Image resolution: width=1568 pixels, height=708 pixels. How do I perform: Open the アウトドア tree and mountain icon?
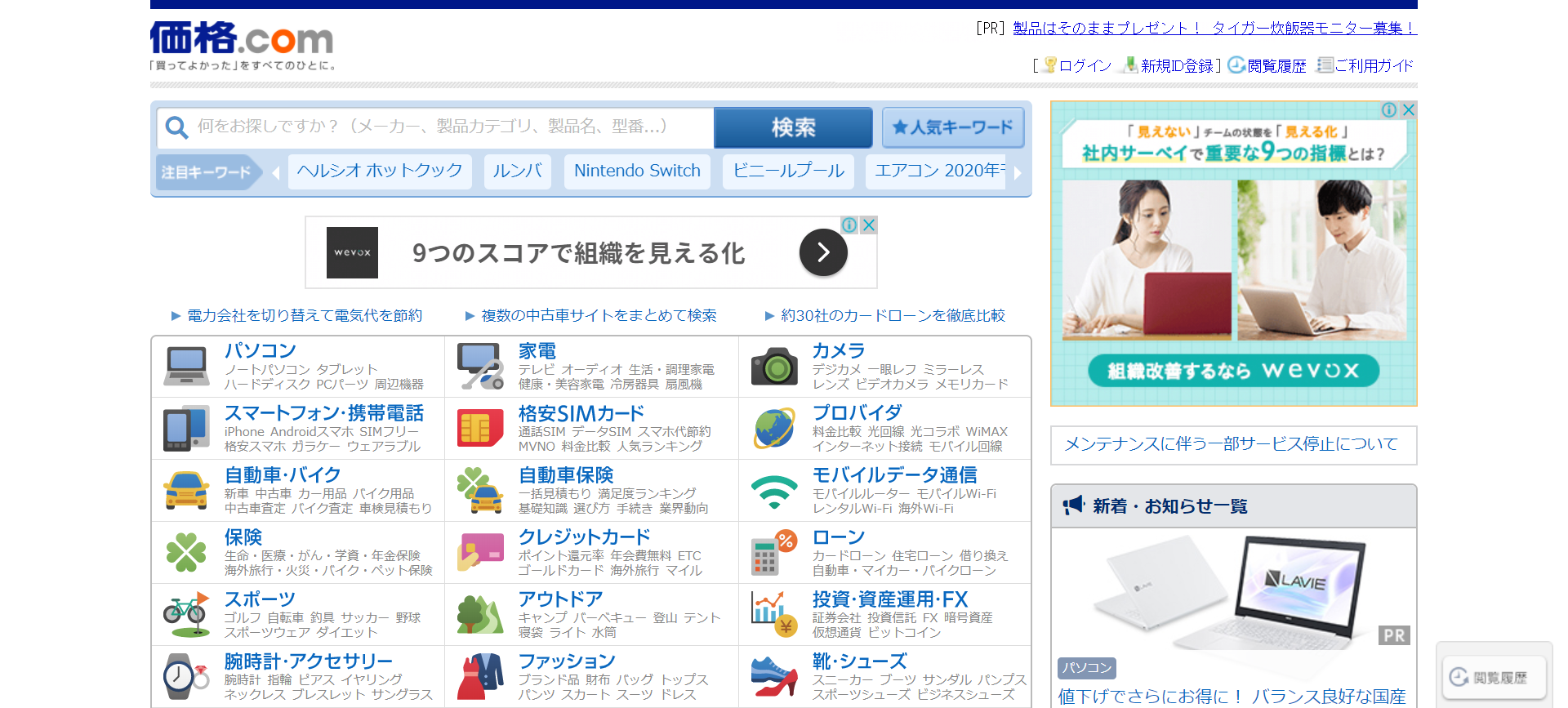point(480,615)
